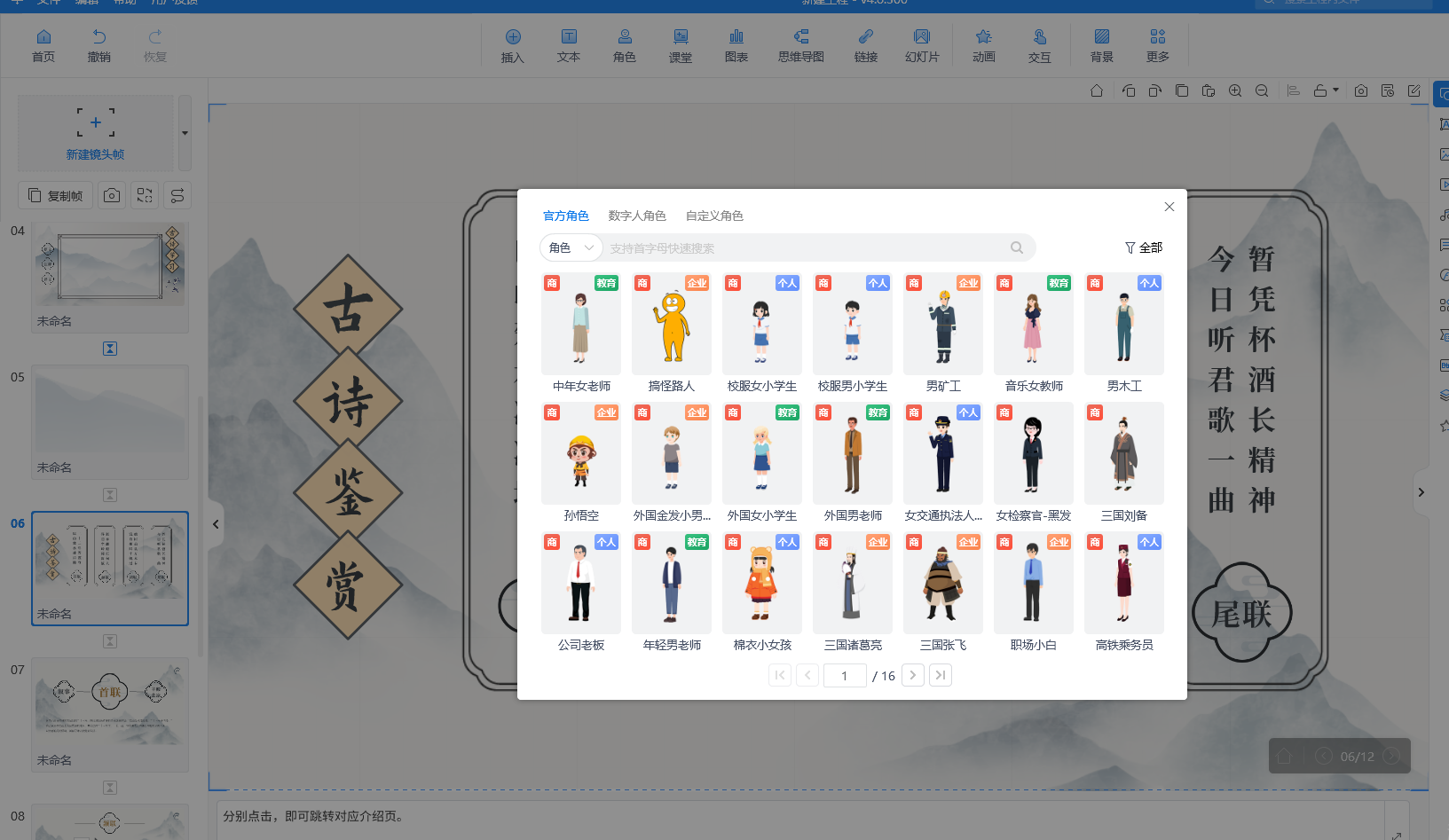Click the canvas home view icon

(x=1097, y=90)
